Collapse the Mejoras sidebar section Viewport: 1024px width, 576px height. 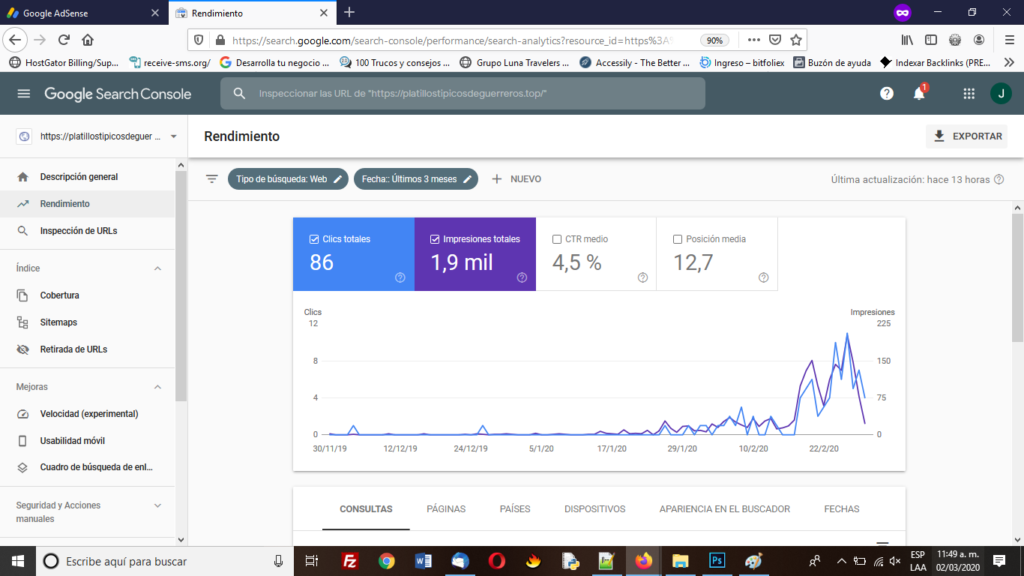[155, 386]
